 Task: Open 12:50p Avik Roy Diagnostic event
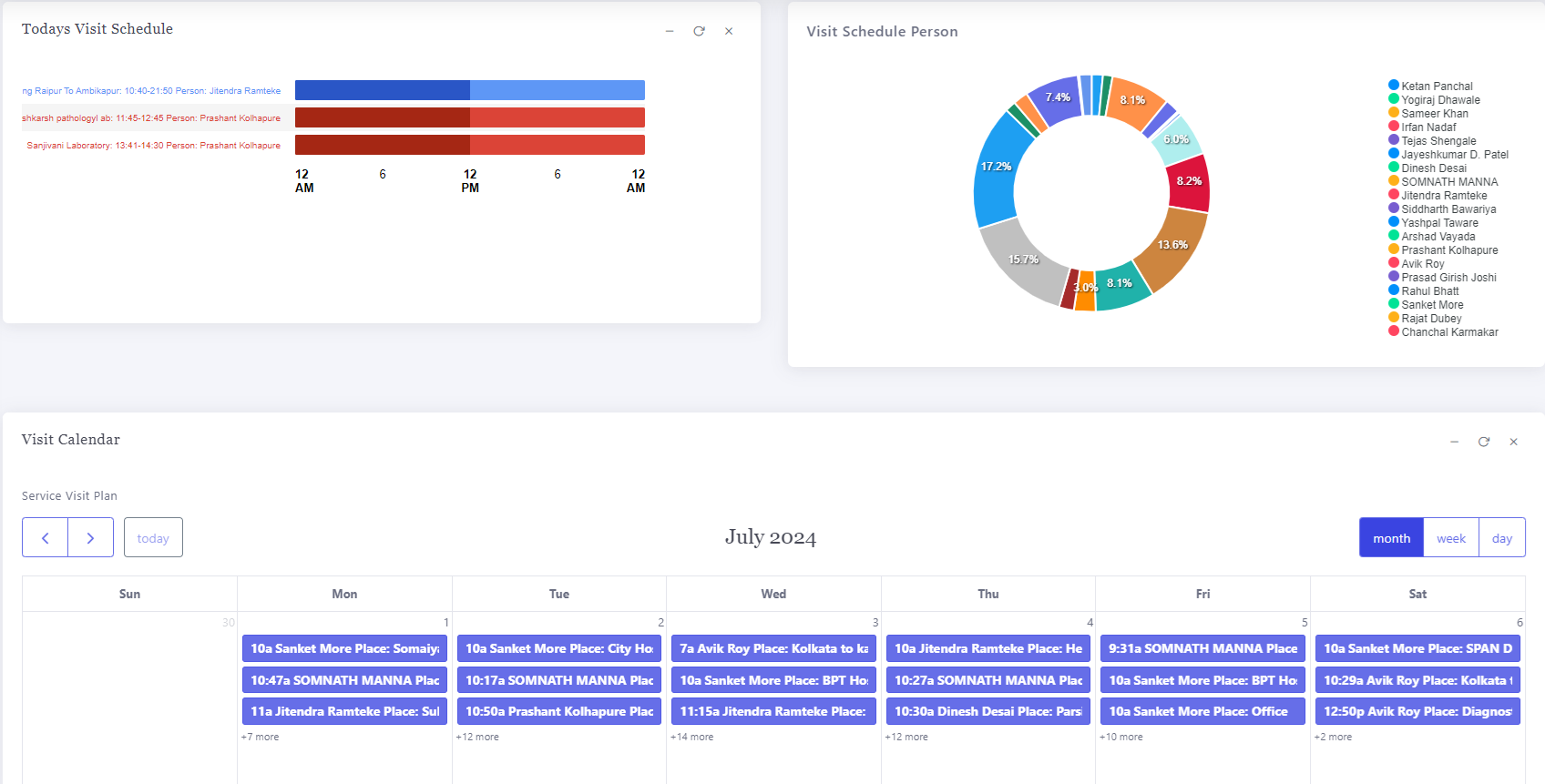click(1417, 711)
